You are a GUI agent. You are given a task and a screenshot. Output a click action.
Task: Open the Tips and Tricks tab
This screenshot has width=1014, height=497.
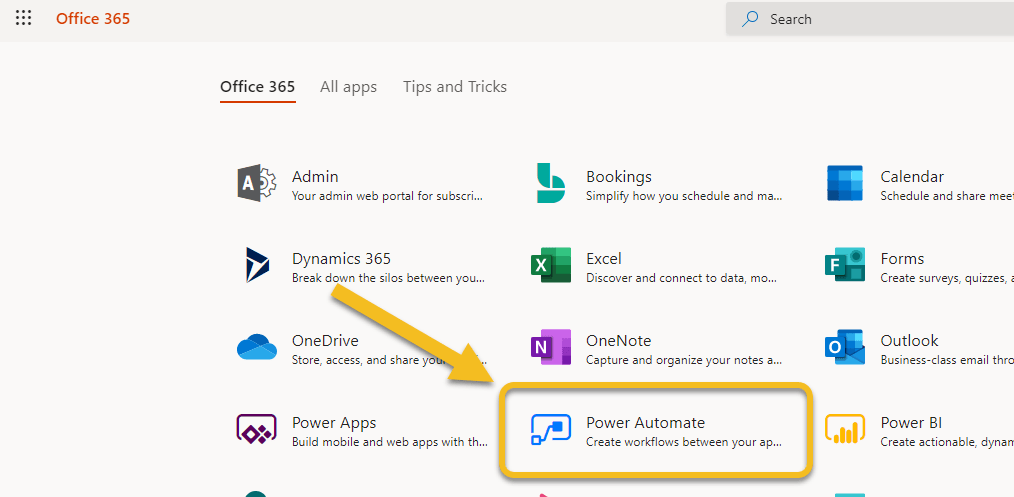tap(455, 87)
